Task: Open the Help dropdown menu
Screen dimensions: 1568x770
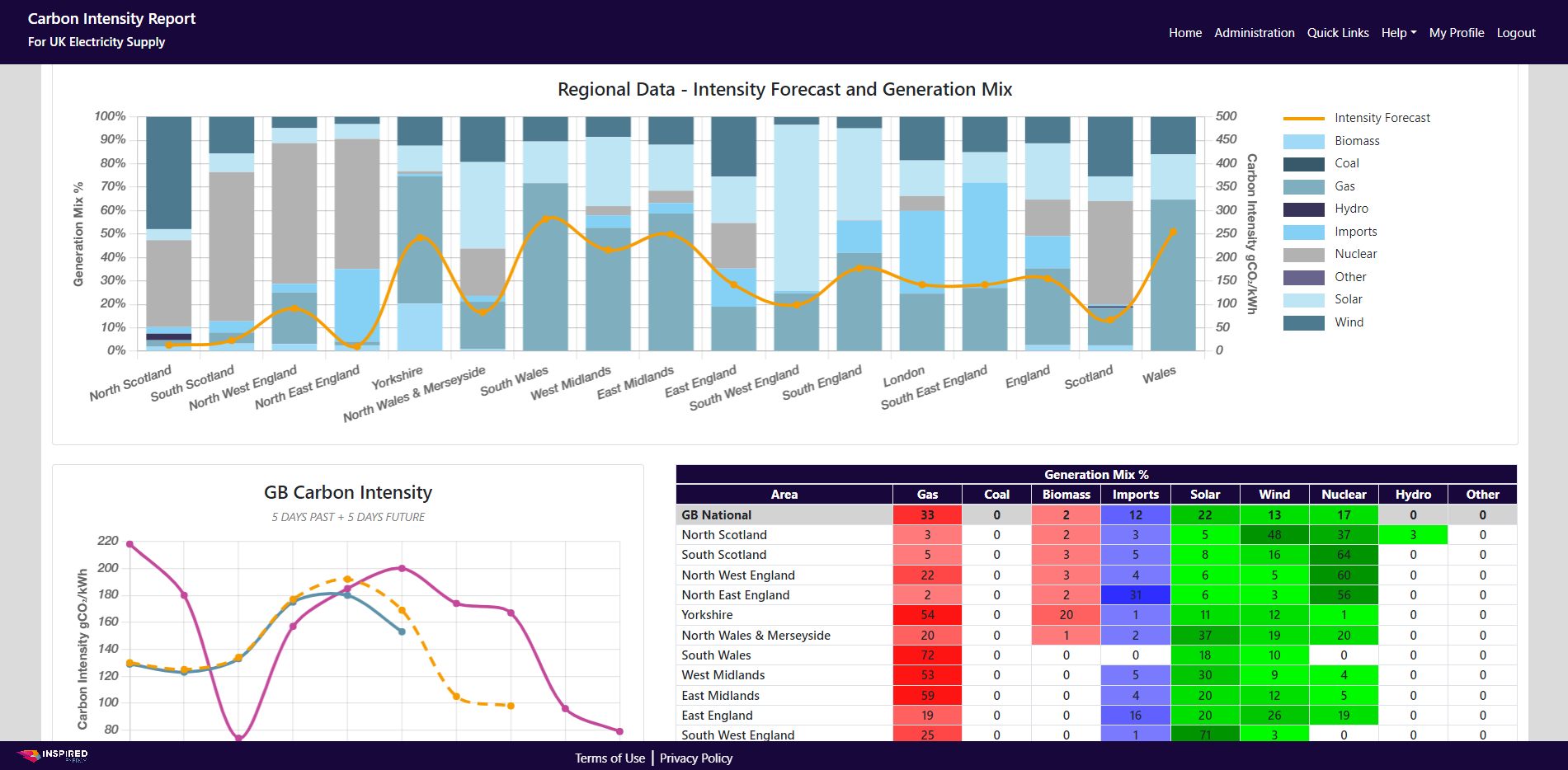Action: (1398, 32)
